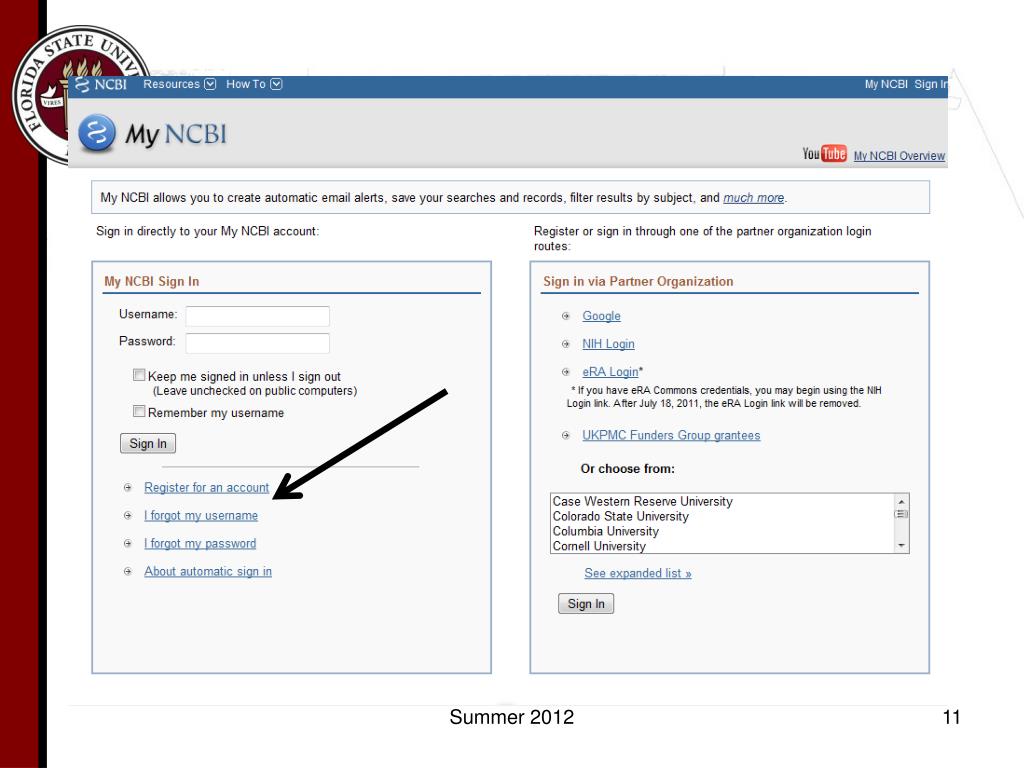Viewport: 1024px width, 768px height.
Task: Click bullet icon beside Register for an account
Action: pyautogui.click(x=128, y=488)
